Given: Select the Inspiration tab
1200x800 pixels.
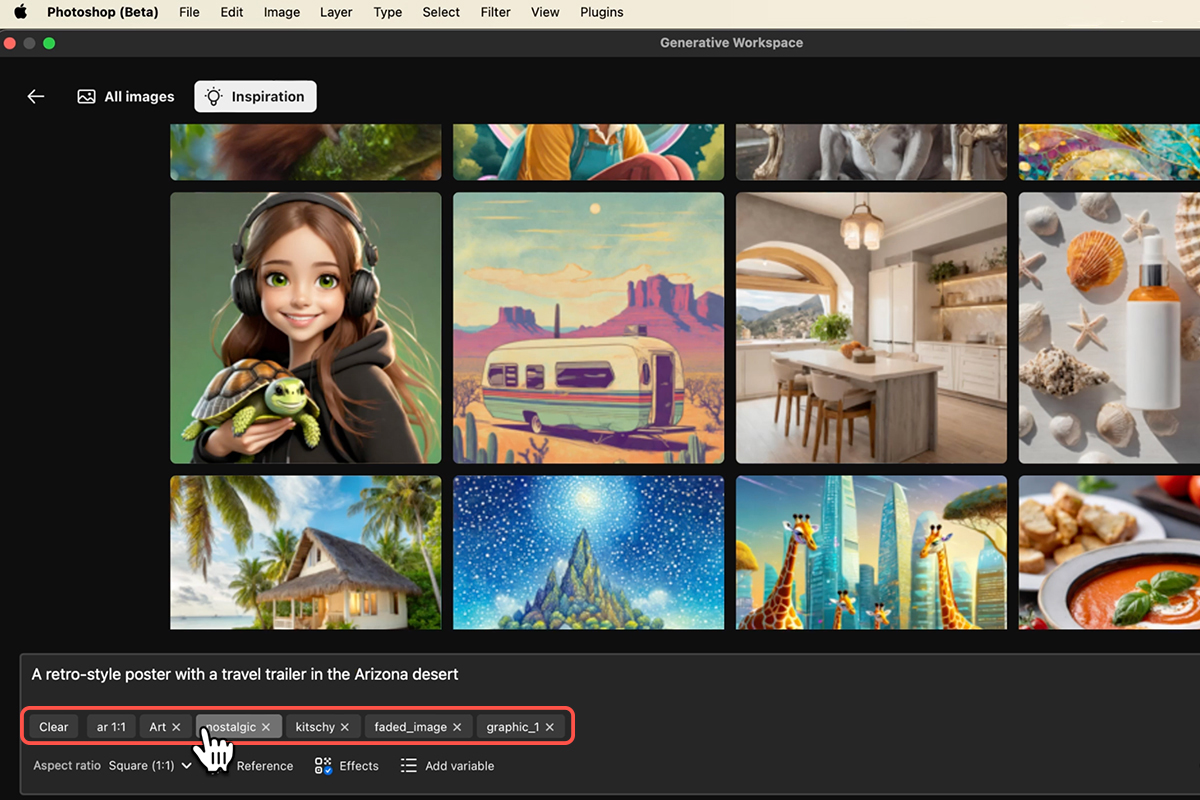Looking at the screenshot, I should (x=255, y=97).
